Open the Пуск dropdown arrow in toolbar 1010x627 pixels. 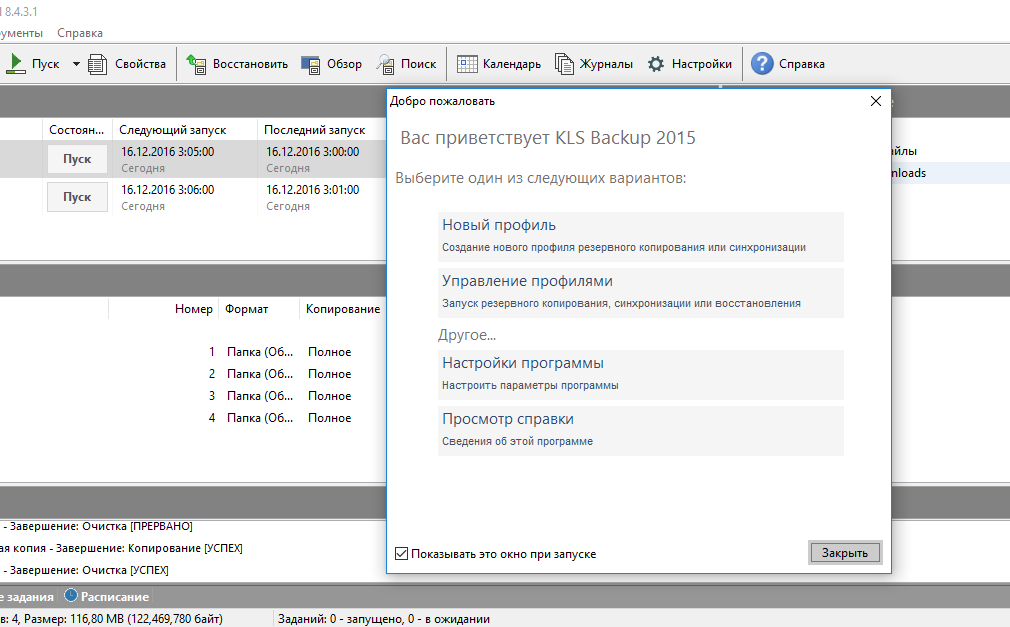[x=76, y=64]
